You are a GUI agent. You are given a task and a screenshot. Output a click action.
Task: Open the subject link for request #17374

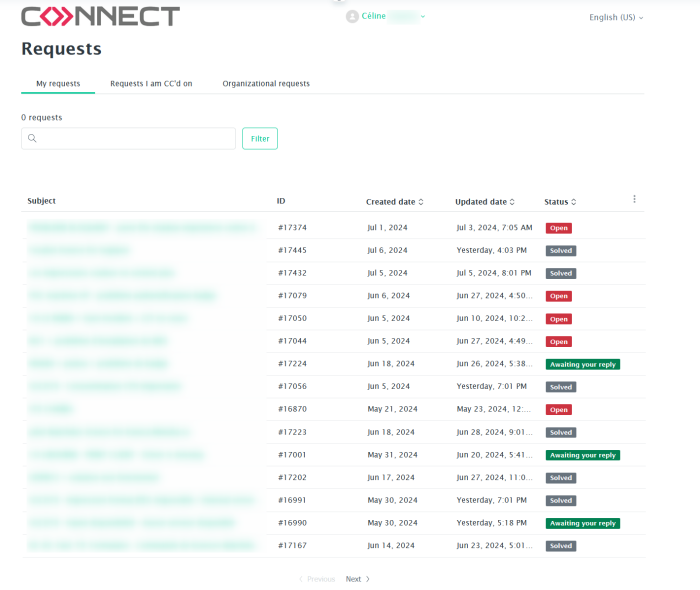coord(142,228)
